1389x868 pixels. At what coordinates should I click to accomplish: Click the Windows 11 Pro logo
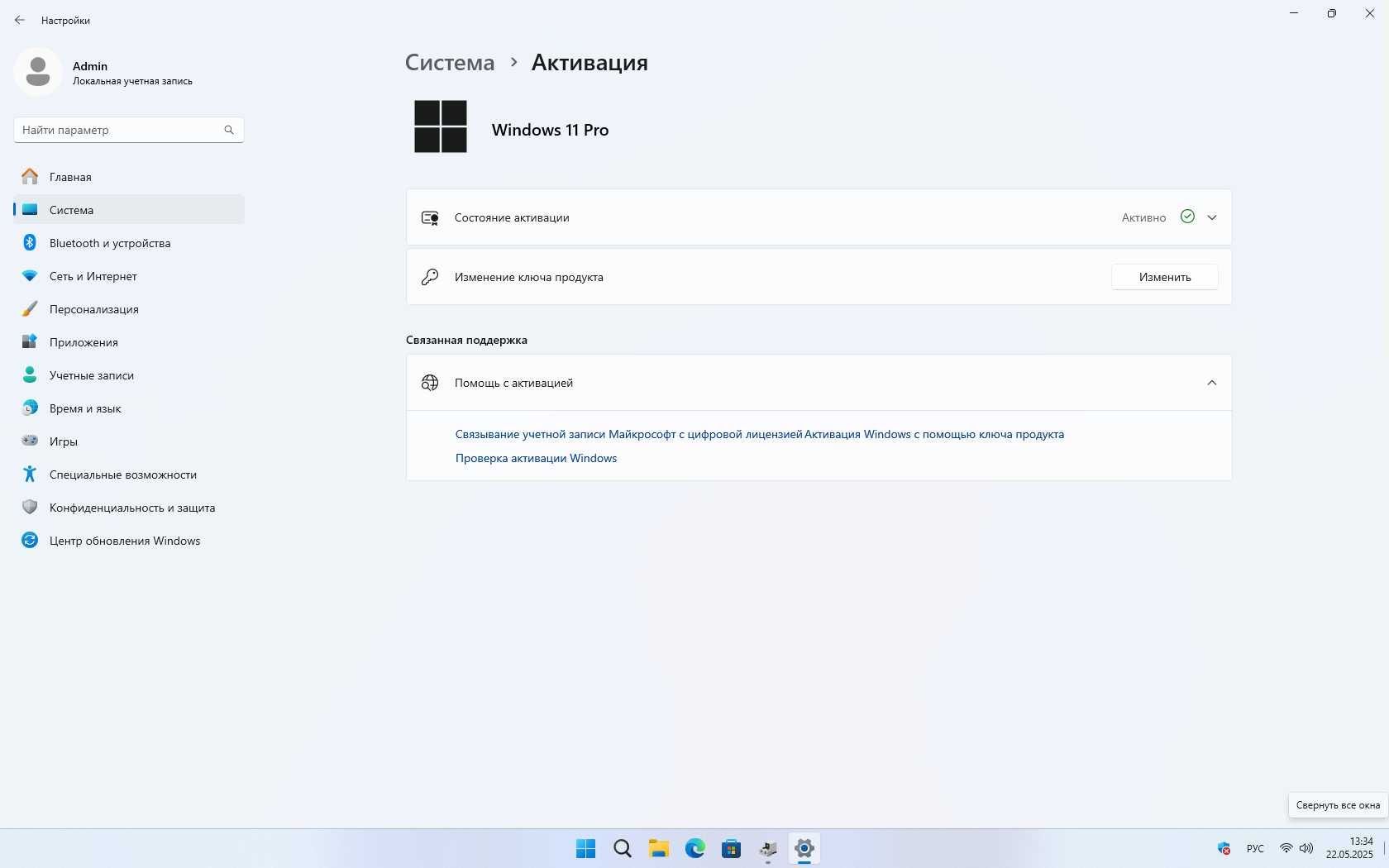[441, 126]
